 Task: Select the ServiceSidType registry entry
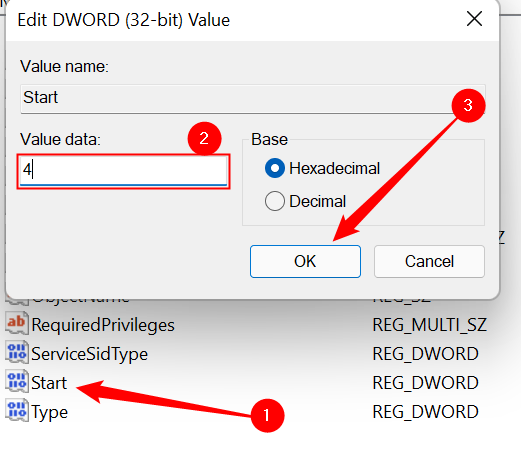[89, 354]
